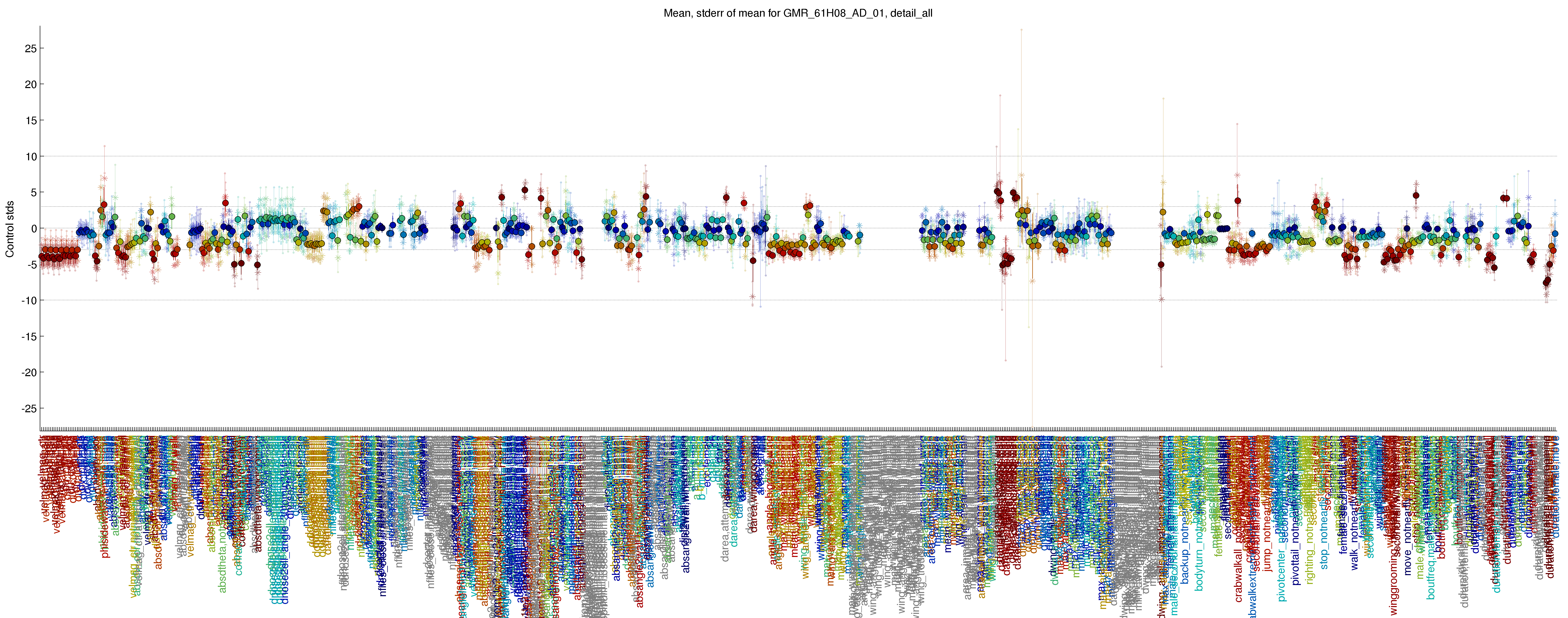1568x618 pixels.
Task: Click the y-axis tick label -15
Action: (29, 336)
